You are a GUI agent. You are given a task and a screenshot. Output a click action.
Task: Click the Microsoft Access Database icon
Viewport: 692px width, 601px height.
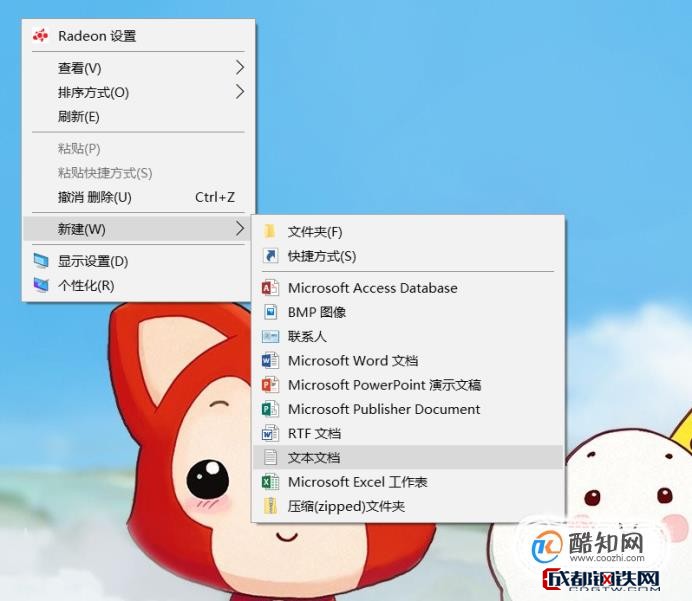click(270, 288)
